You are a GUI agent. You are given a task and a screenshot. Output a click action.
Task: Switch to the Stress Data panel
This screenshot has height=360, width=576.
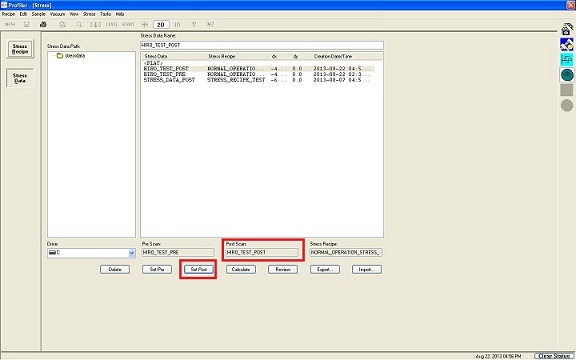[20, 78]
